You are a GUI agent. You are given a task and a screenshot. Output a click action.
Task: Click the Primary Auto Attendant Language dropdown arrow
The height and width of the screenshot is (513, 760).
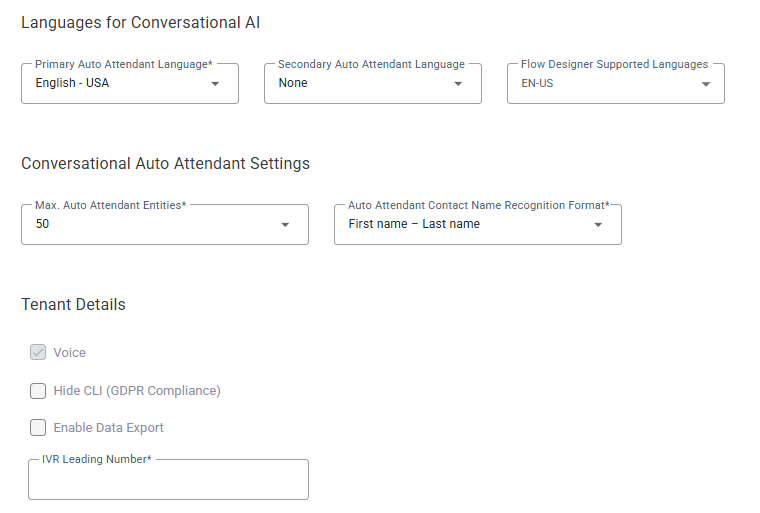point(215,84)
